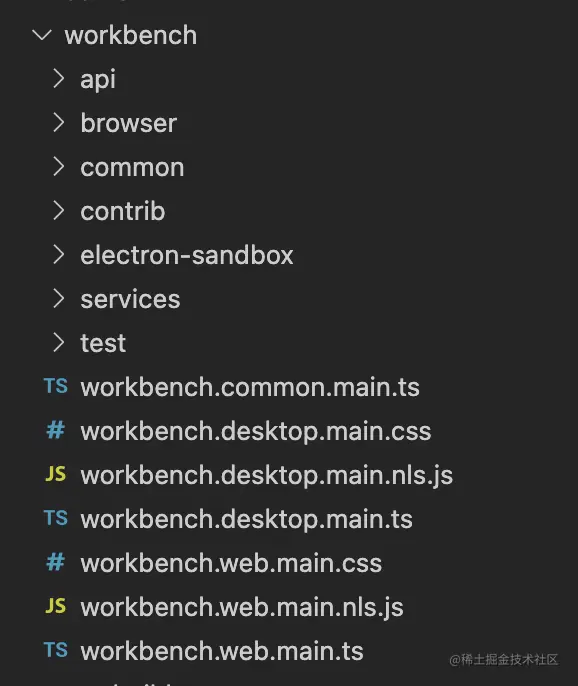Image resolution: width=578 pixels, height=686 pixels.
Task: Click the TS icon of workbench.common.main.ts
Action: pyautogui.click(x=56, y=386)
